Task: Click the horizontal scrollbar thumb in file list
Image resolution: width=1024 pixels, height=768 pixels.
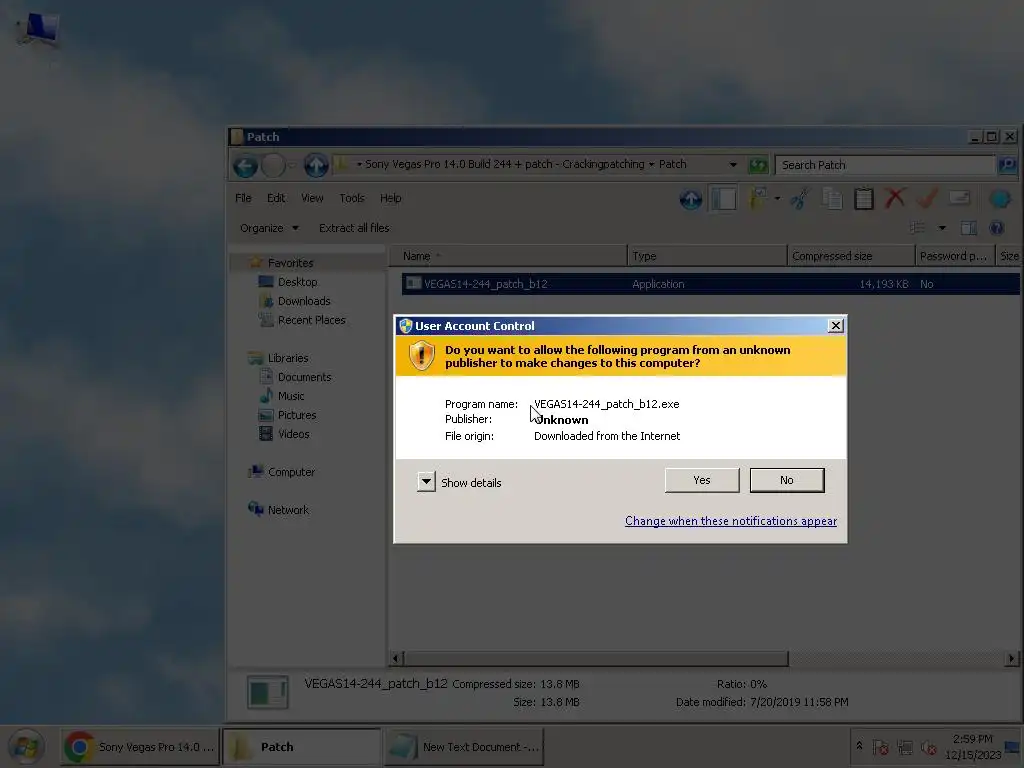Action: point(596,658)
